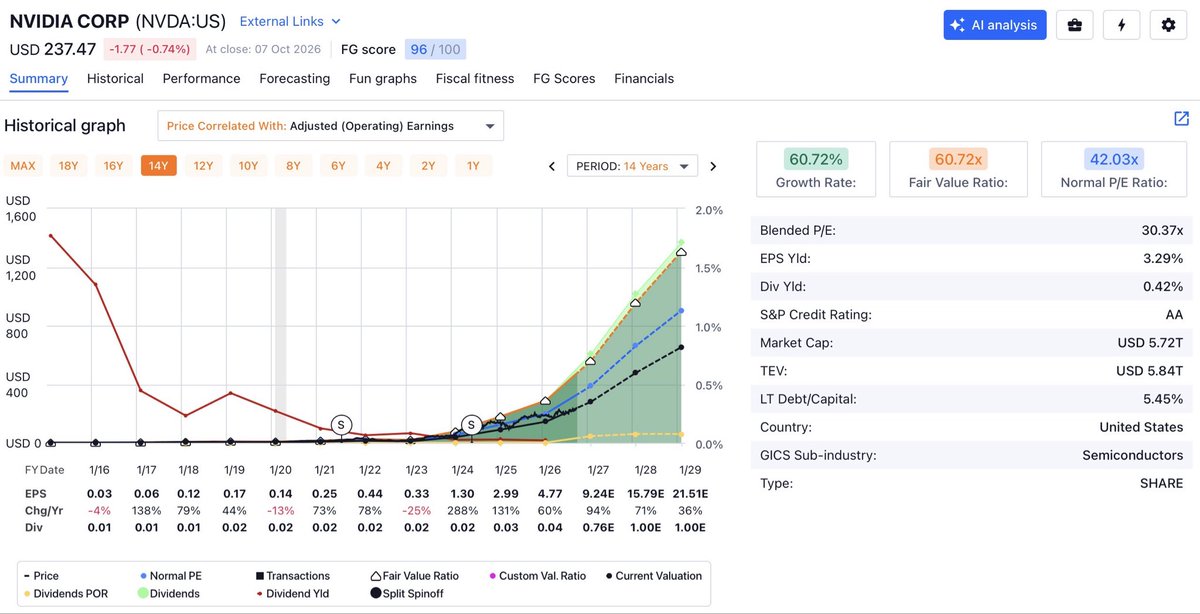Open the PERIOD 14 Years dropdown

pyautogui.click(x=632, y=167)
